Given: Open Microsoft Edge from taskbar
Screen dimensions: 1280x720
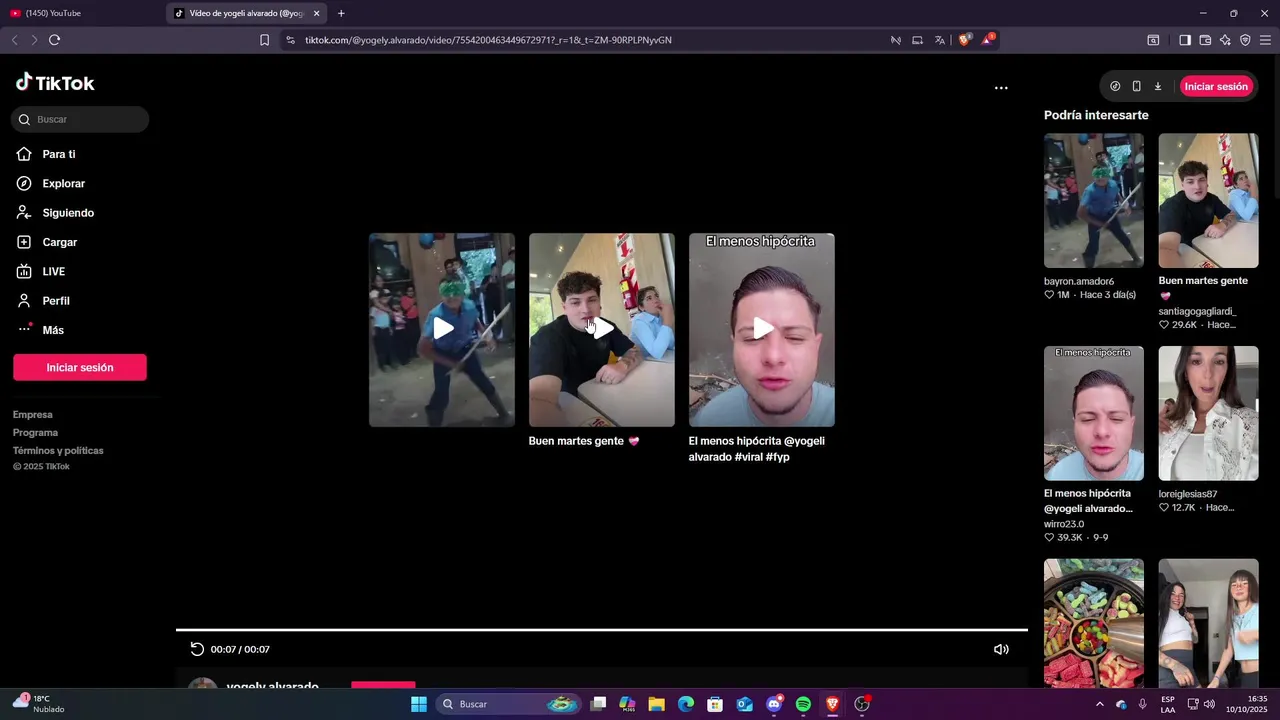Looking at the screenshot, I should [686, 704].
